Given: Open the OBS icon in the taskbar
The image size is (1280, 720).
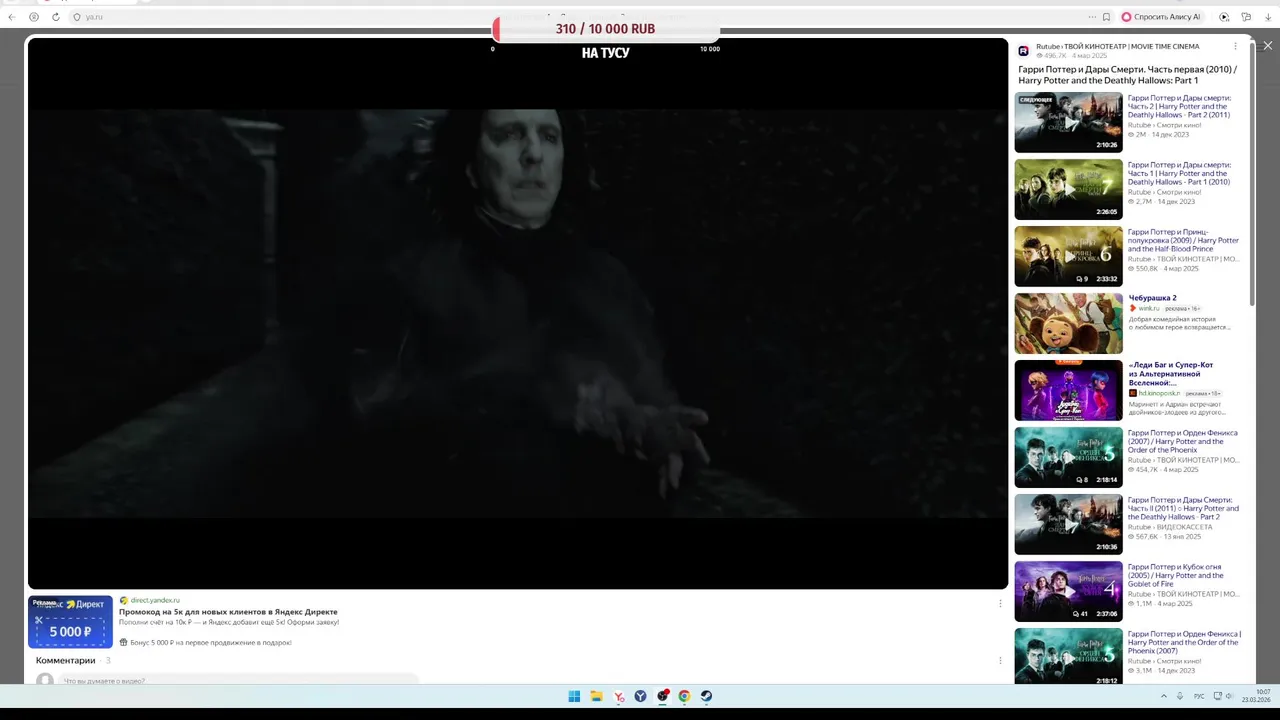Looking at the screenshot, I should point(663,696).
